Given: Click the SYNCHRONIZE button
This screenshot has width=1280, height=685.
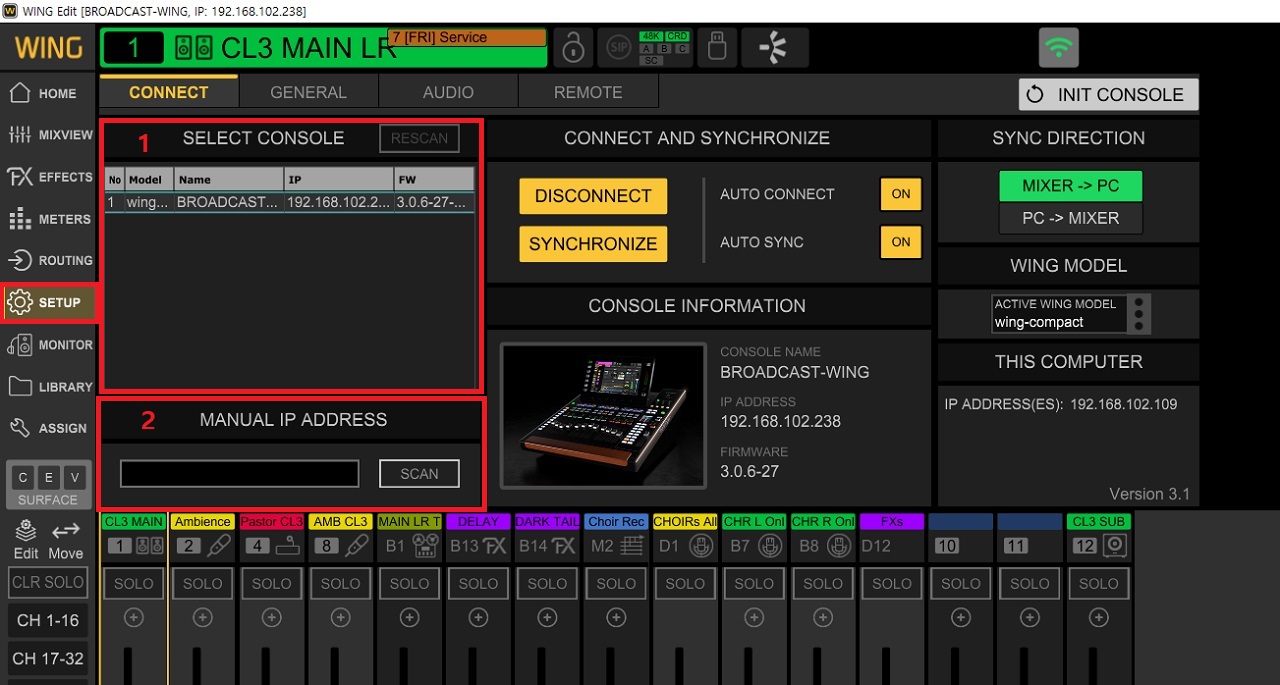Looking at the screenshot, I should point(593,244).
